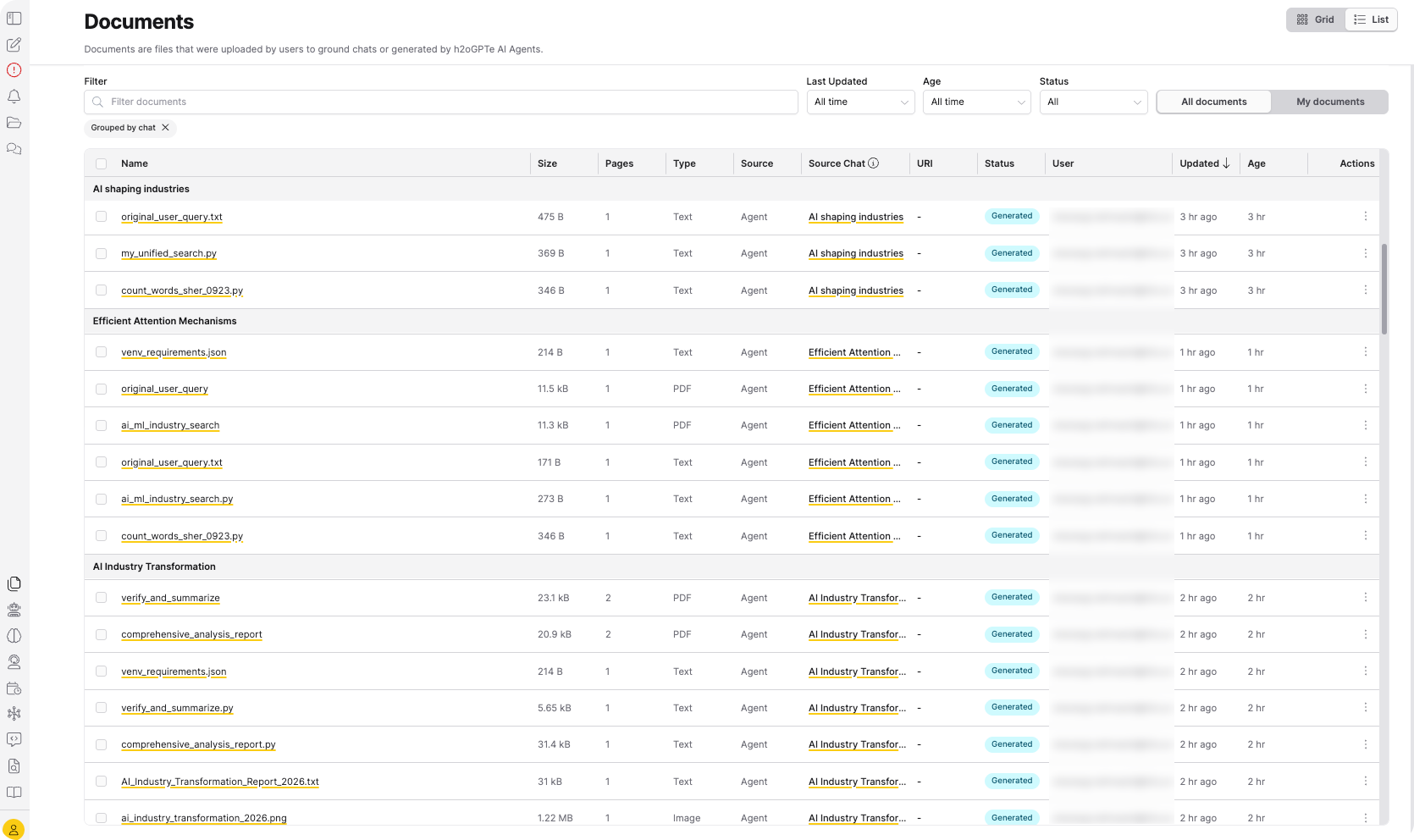Open the Status filter dropdown
Viewport: 1414px width, 840px height.
click(x=1093, y=102)
